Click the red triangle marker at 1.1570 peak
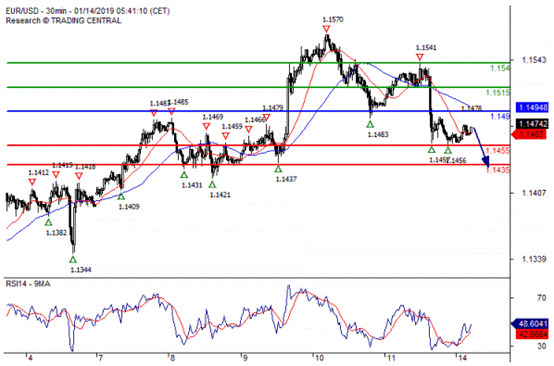The image size is (554, 366). click(x=326, y=29)
